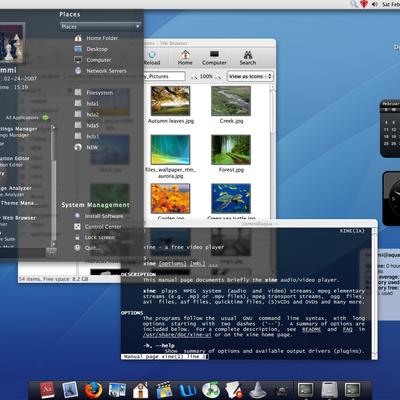Click Computer in the File Browser toolbar

[x=214, y=58]
